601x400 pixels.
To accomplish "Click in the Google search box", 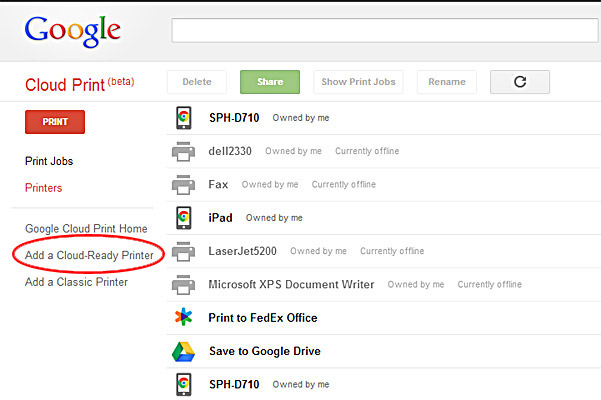I will tap(385, 30).
